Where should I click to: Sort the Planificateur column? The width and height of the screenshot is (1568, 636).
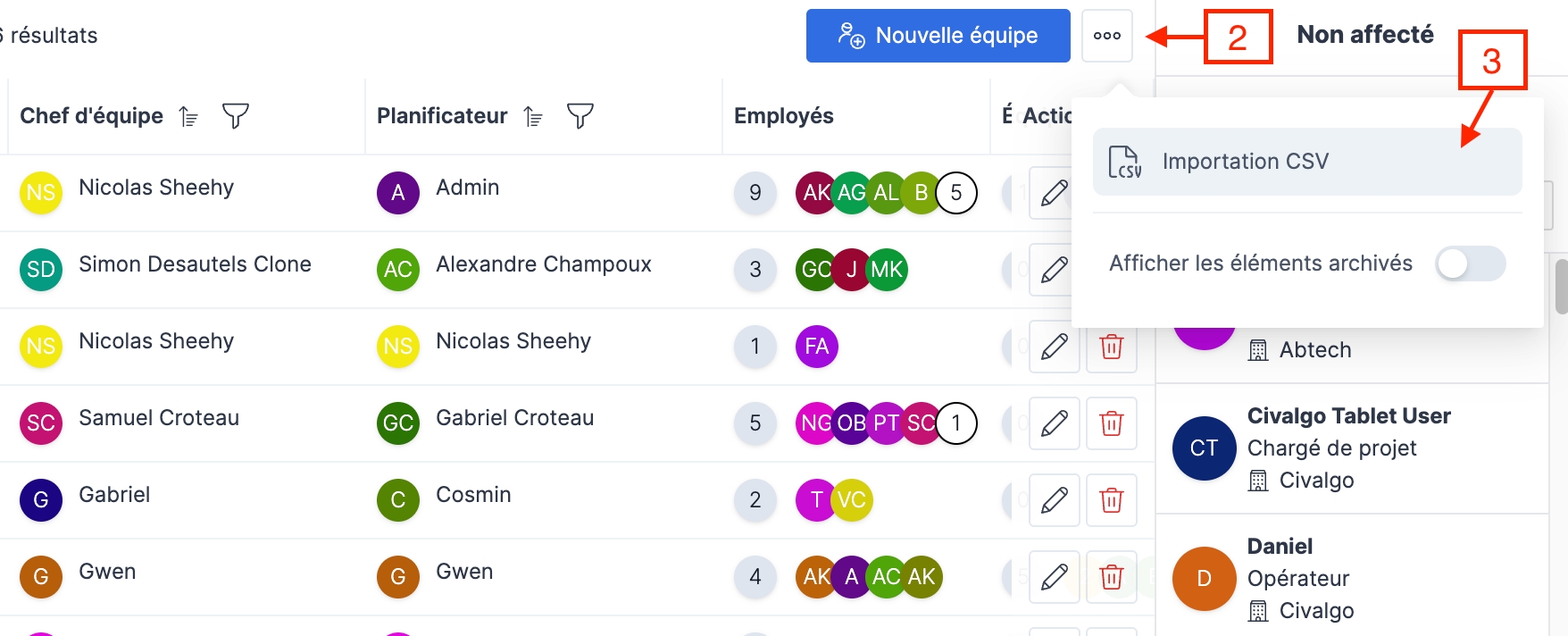pyautogui.click(x=533, y=116)
